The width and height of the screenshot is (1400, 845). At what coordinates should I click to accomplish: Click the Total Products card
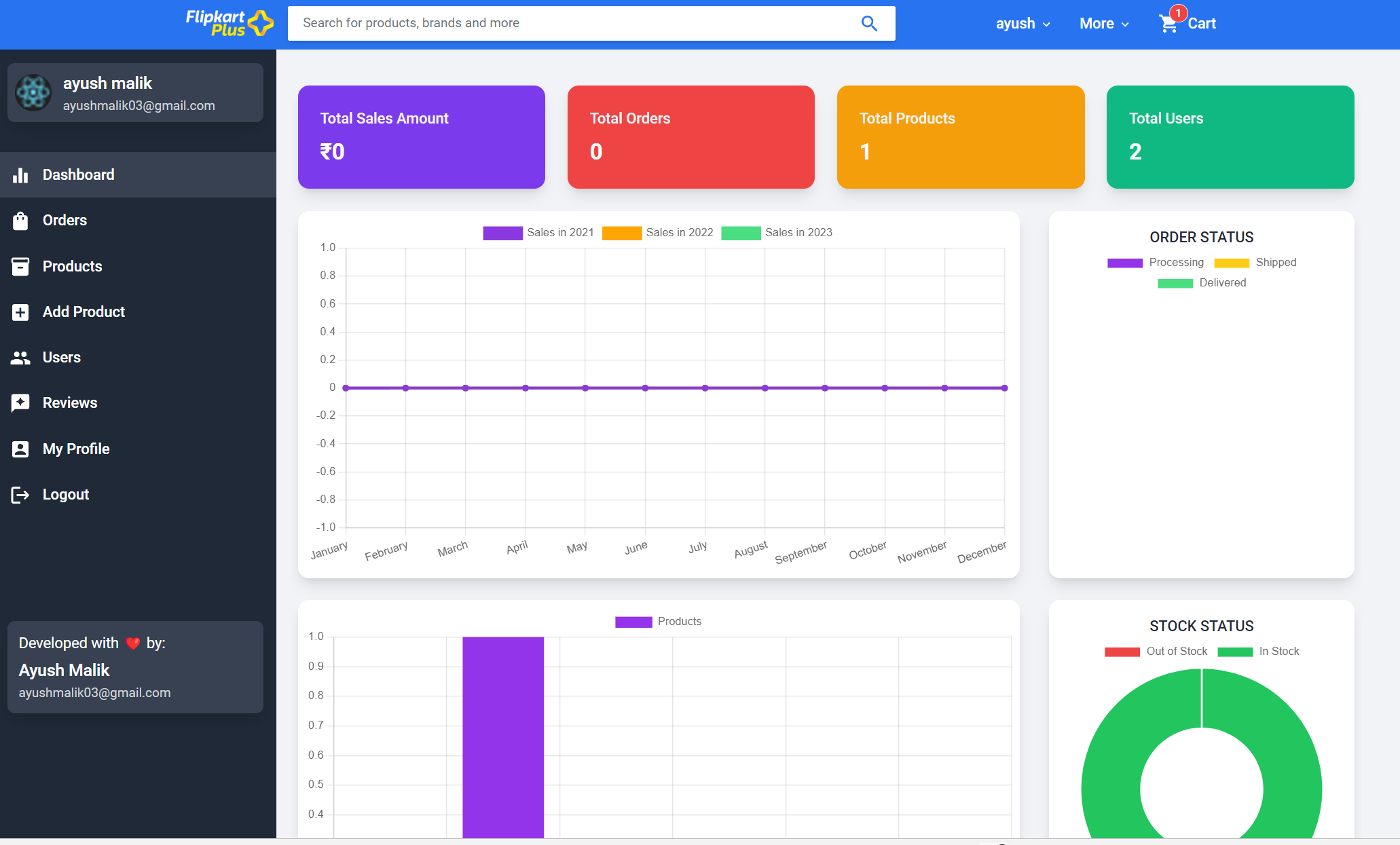tap(961, 137)
